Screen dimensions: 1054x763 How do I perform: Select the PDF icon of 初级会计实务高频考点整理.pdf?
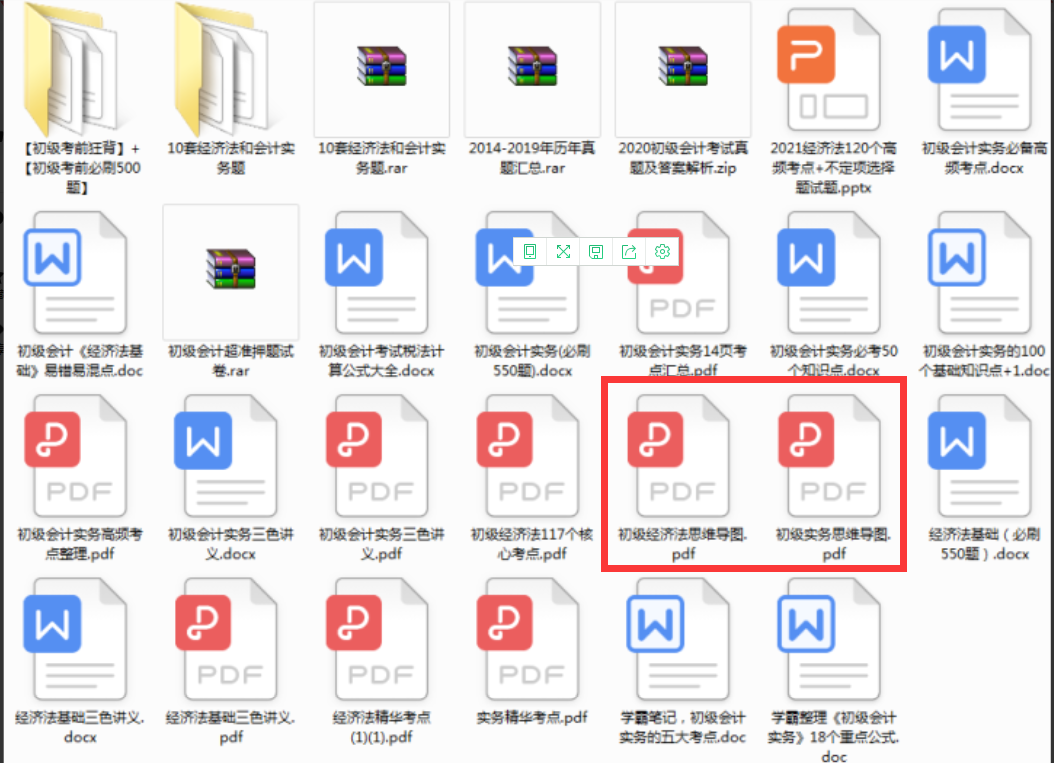tap(75, 456)
